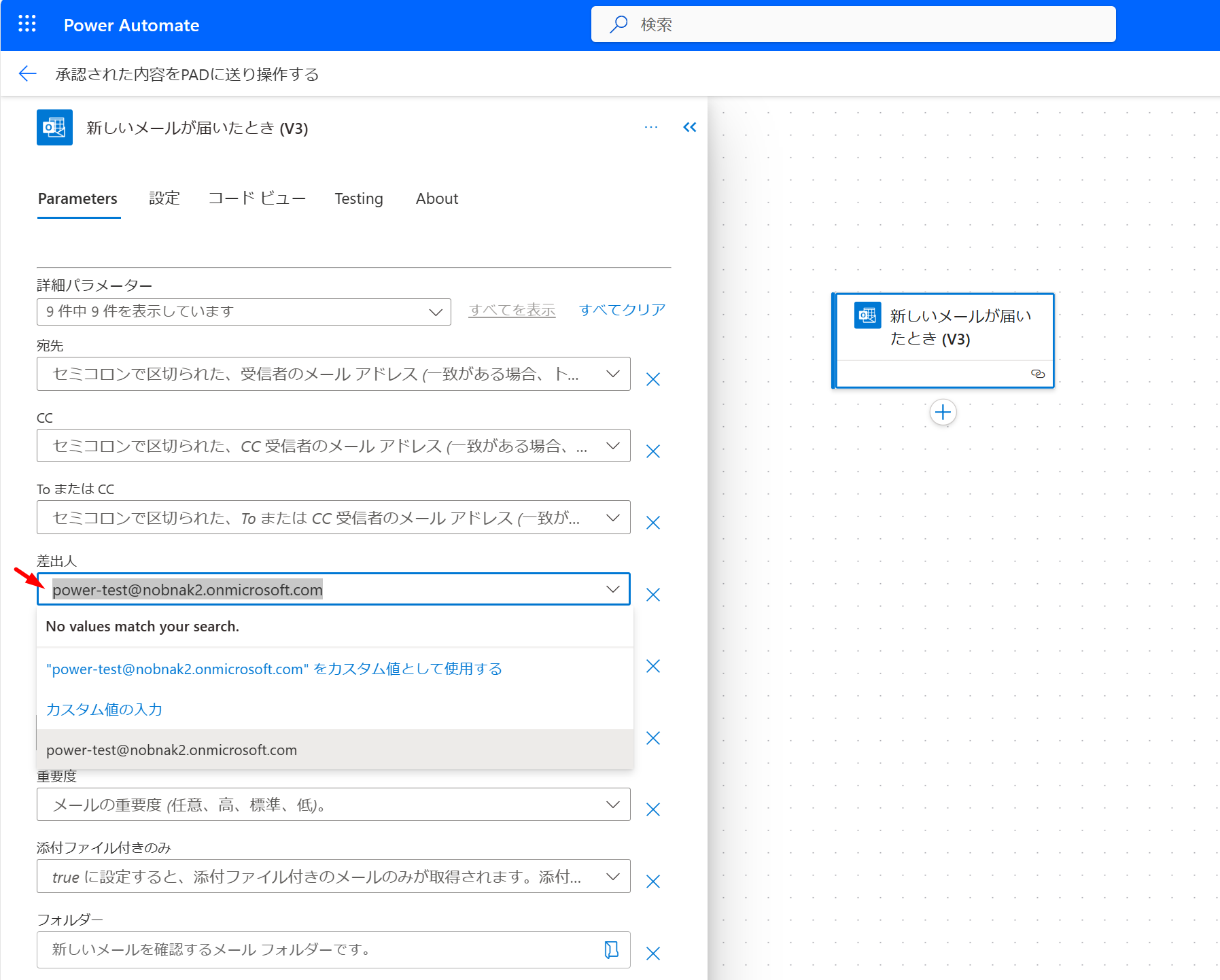1220x980 pixels.
Task: Open the app launcher waffle menu
Action: click(27, 24)
